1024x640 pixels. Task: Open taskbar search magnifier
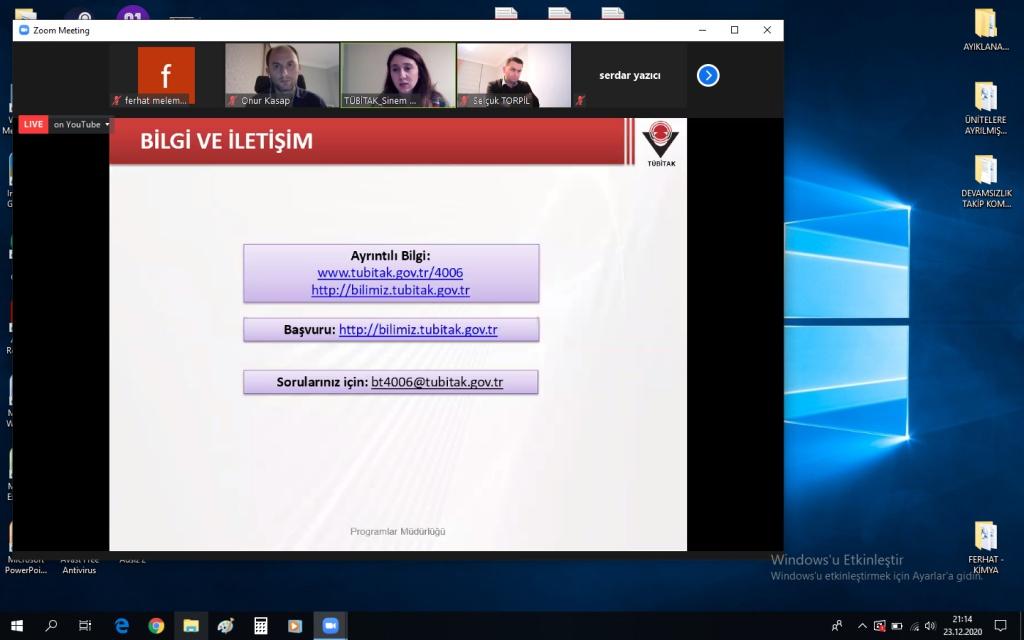pos(52,626)
